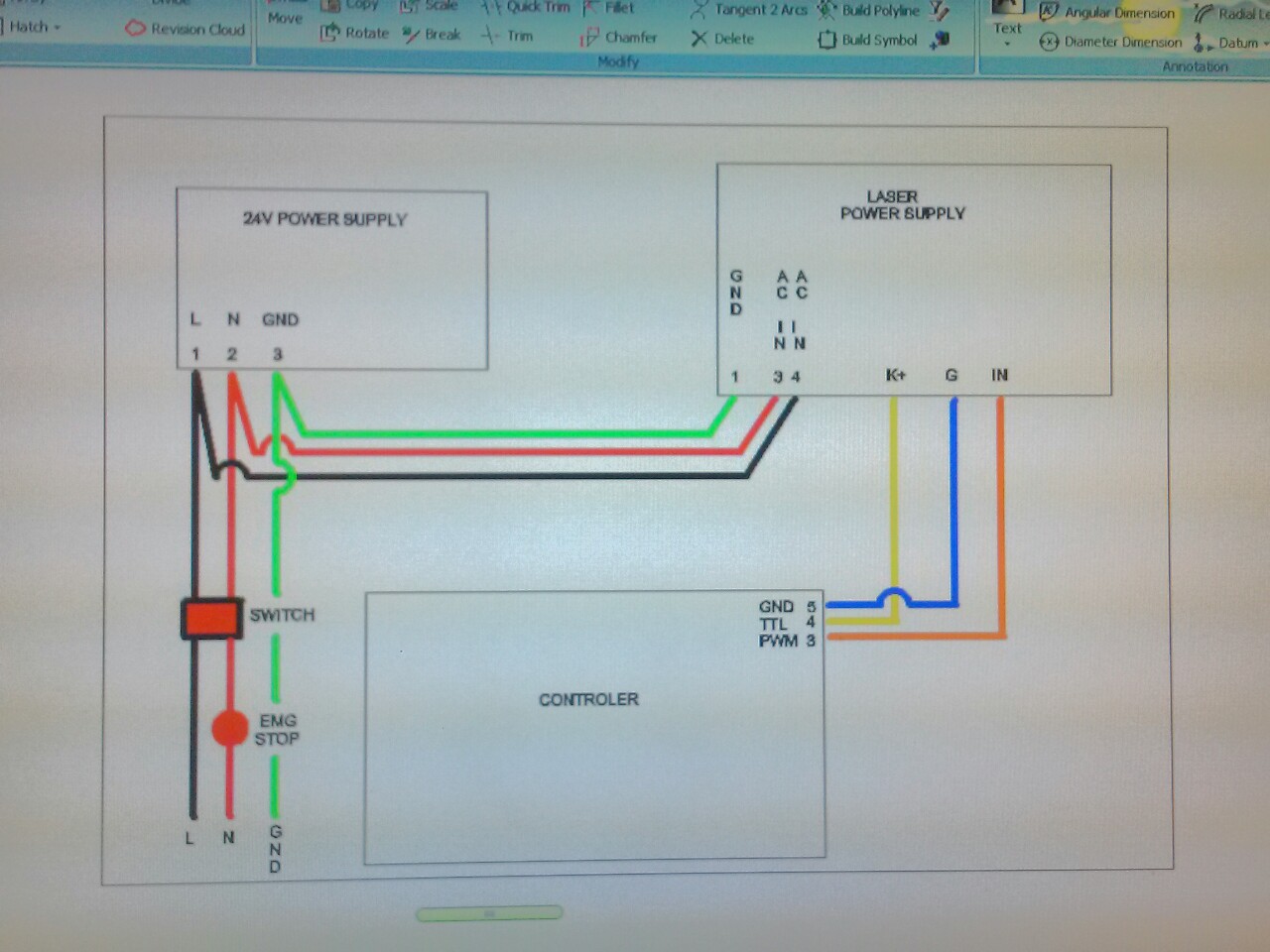Select the Build Polyline tool
Image resolution: width=1270 pixels, height=952 pixels.
click(869, 11)
